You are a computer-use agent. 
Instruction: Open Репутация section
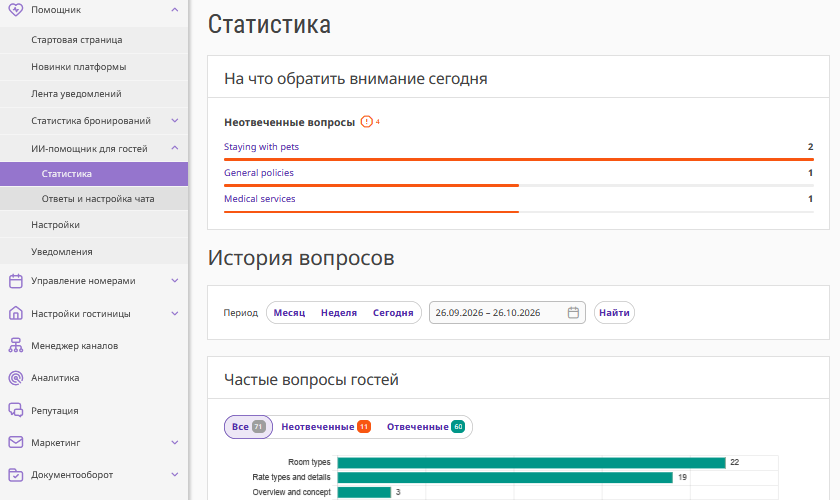(94, 411)
